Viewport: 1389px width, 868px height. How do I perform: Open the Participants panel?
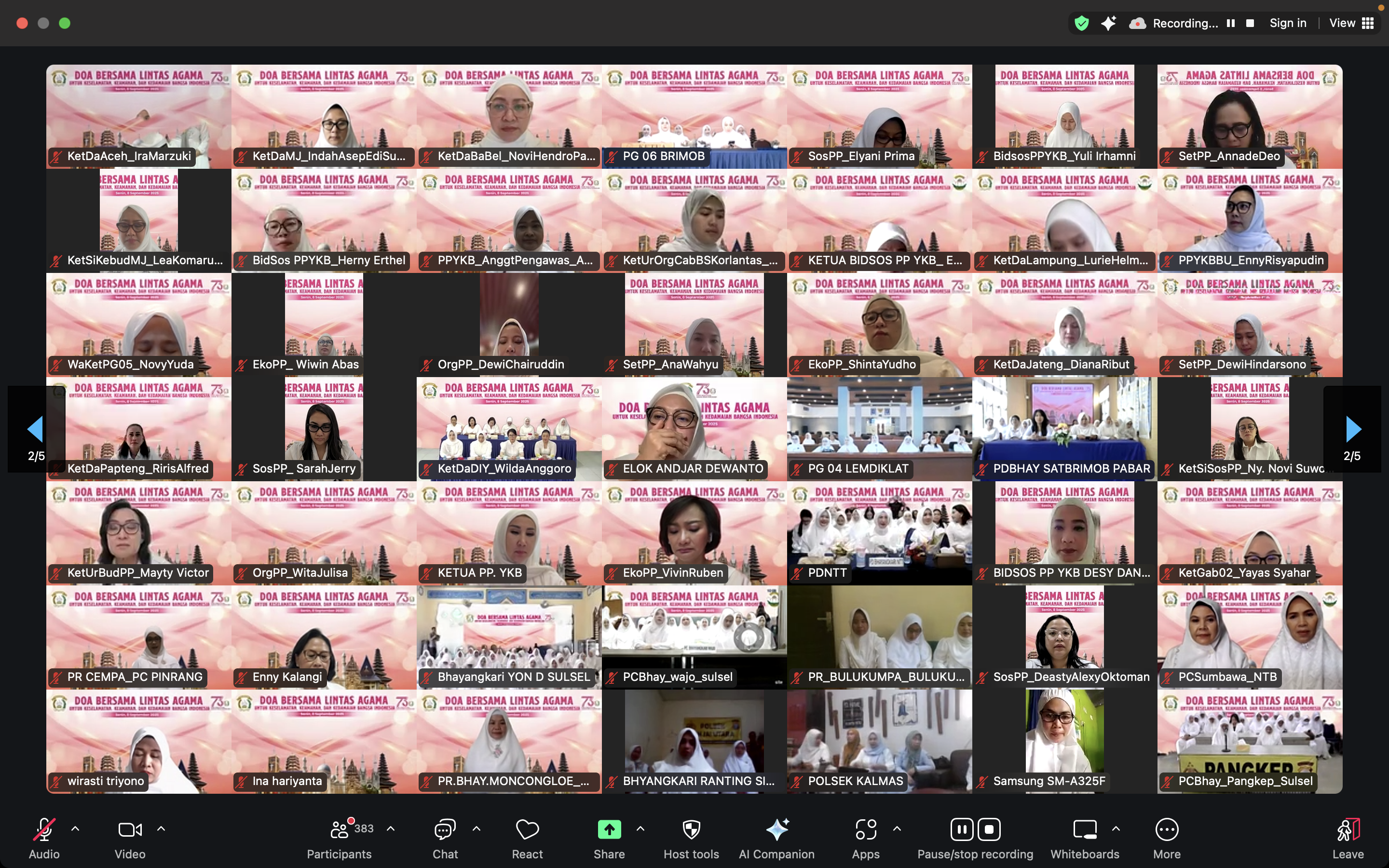pyautogui.click(x=339, y=830)
